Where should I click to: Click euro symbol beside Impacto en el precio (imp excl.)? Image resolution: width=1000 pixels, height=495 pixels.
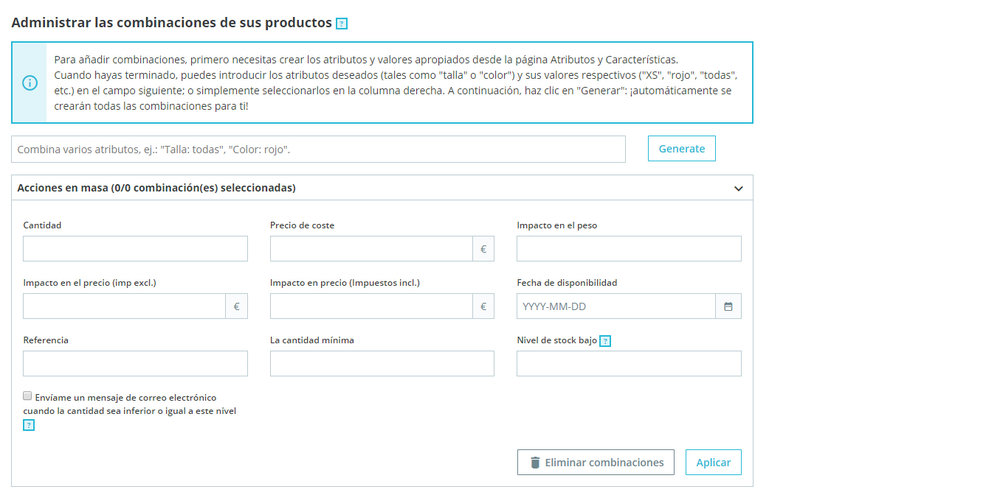pos(236,306)
